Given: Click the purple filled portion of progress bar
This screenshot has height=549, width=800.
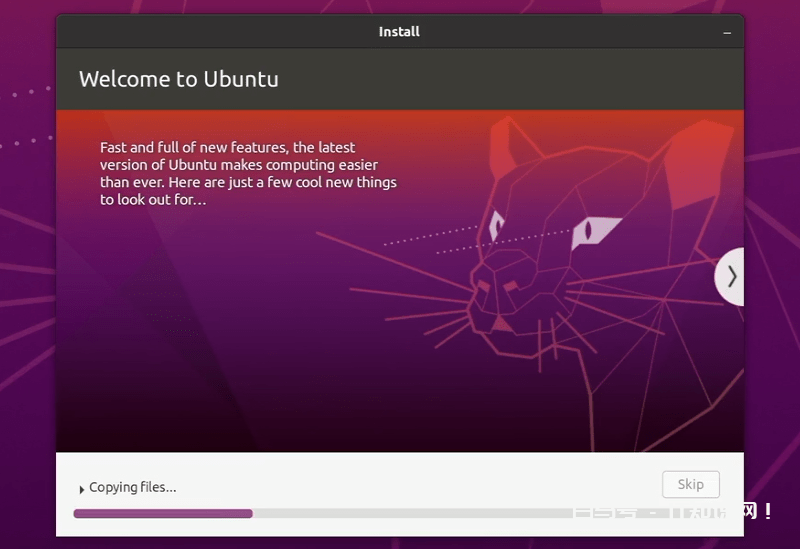Looking at the screenshot, I should pyautogui.click(x=162, y=513).
